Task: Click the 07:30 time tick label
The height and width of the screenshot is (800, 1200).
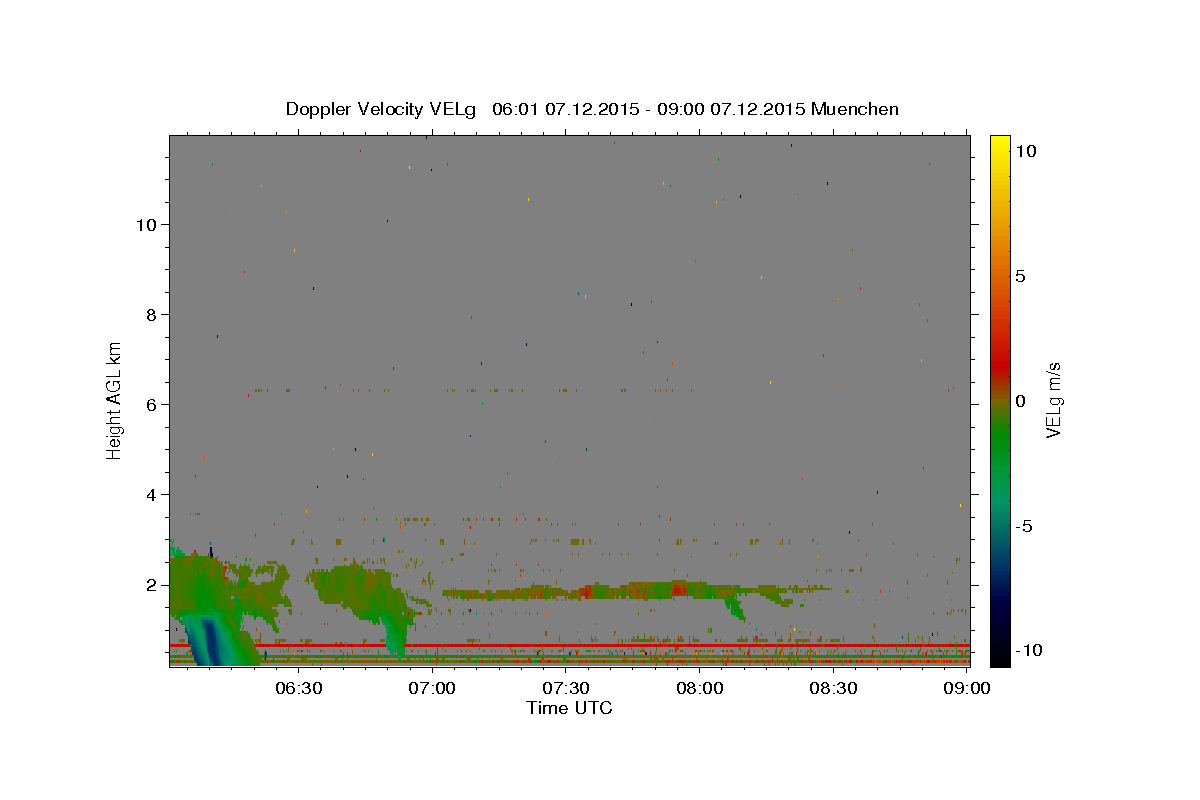Action: 566,688
